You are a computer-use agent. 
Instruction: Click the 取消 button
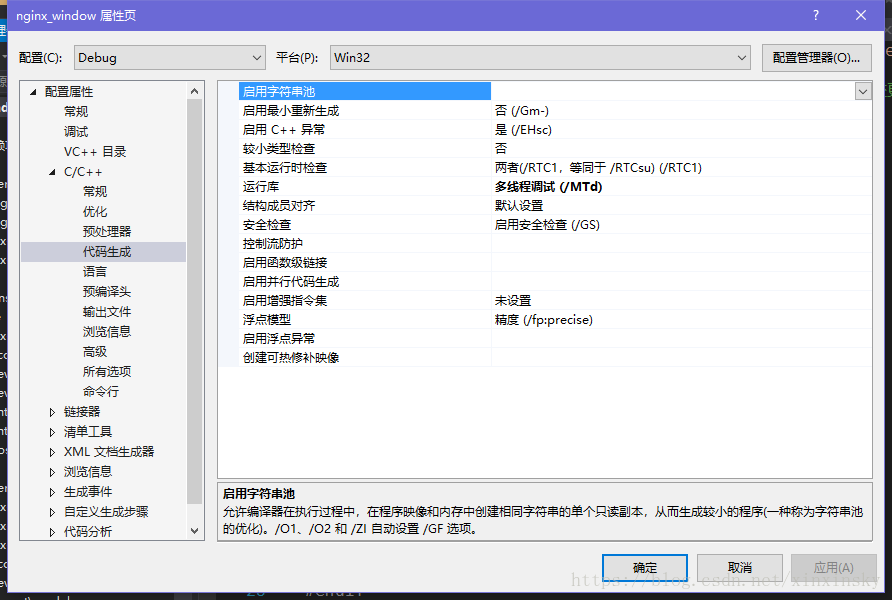[x=740, y=568]
